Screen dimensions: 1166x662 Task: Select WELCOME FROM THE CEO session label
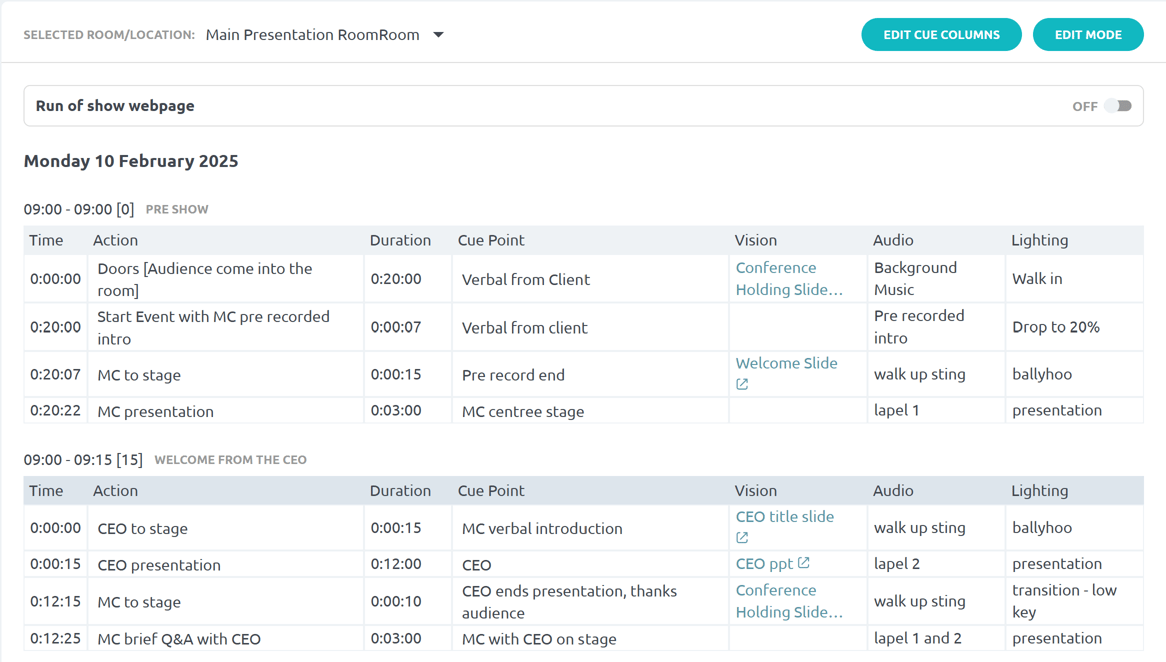231,460
